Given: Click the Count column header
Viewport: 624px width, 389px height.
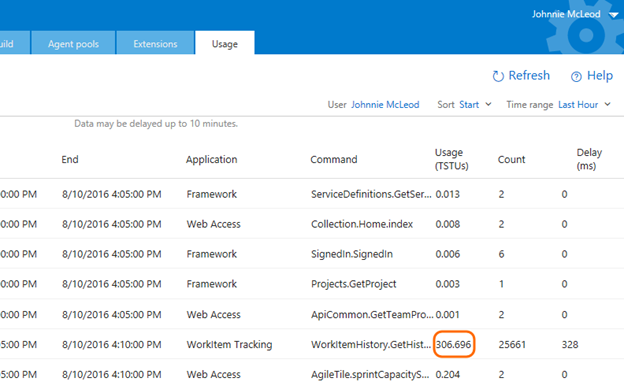Looking at the screenshot, I should pyautogui.click(x=511, y=159).
